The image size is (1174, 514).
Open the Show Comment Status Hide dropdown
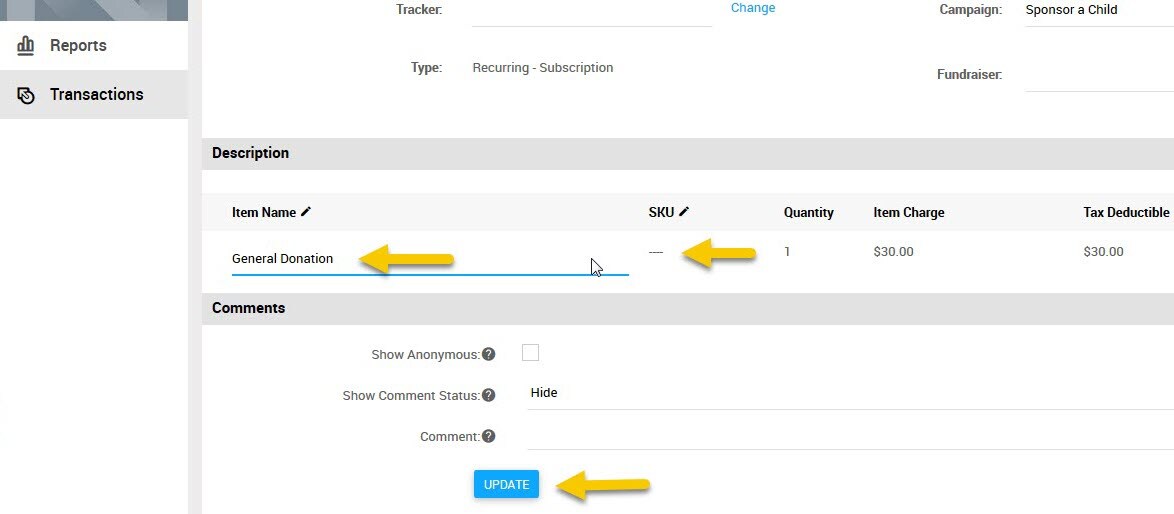click(851, 394)
